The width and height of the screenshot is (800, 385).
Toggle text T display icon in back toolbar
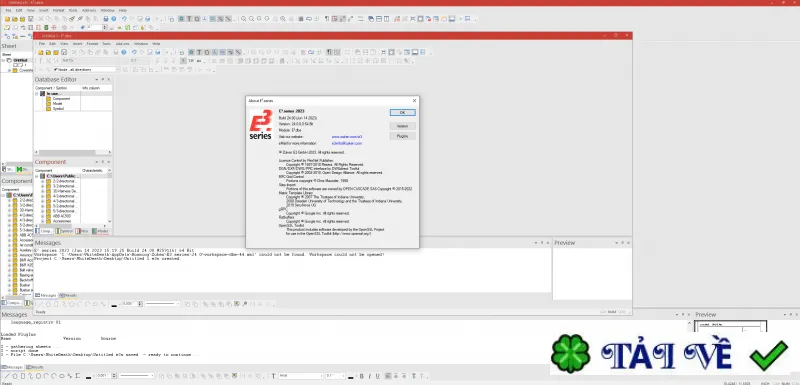coord(189,19)
